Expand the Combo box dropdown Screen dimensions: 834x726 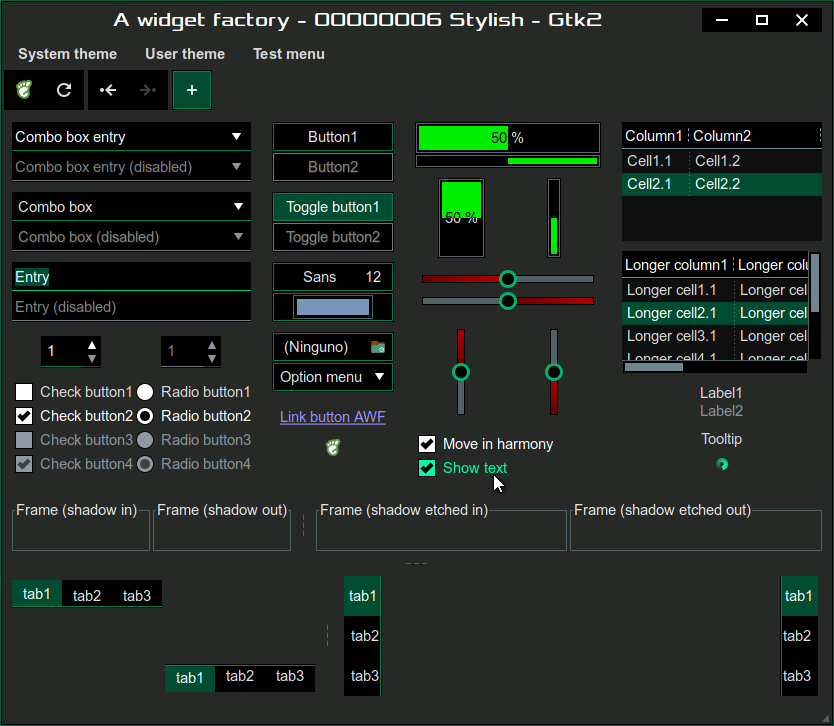pos(131,206)
